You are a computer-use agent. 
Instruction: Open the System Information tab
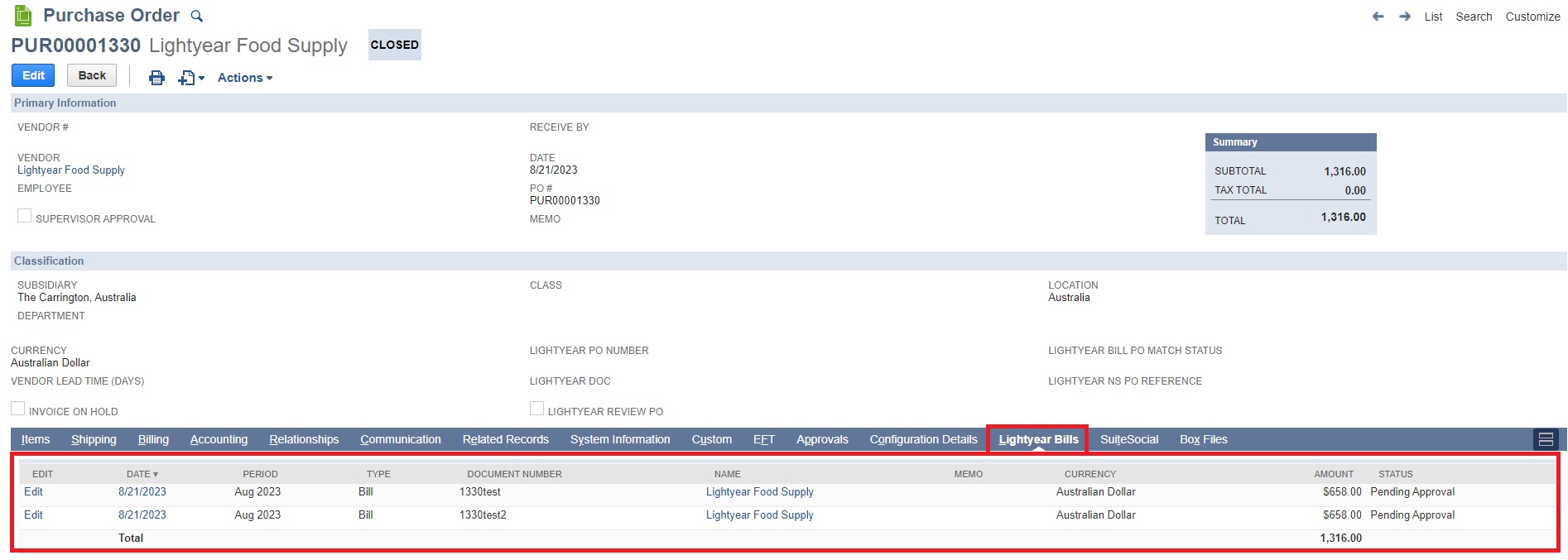pyautogui.click(x=620, y=439)
